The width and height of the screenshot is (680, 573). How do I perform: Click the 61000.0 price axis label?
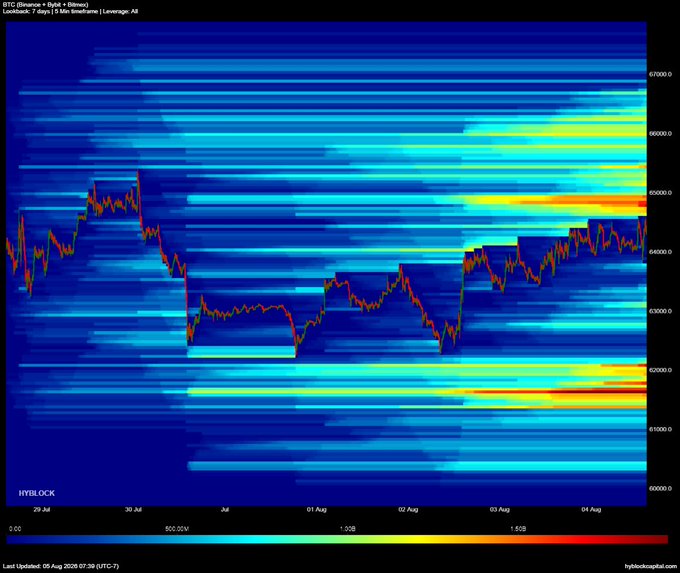coord(660,429)
